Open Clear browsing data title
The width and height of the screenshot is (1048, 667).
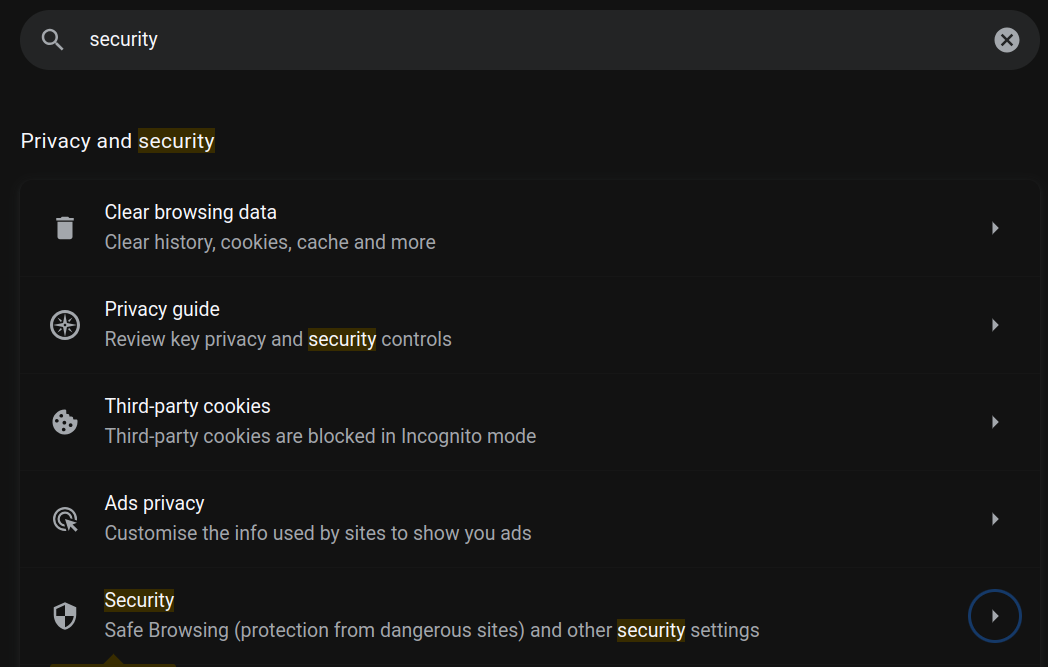[x=190, y=212]
